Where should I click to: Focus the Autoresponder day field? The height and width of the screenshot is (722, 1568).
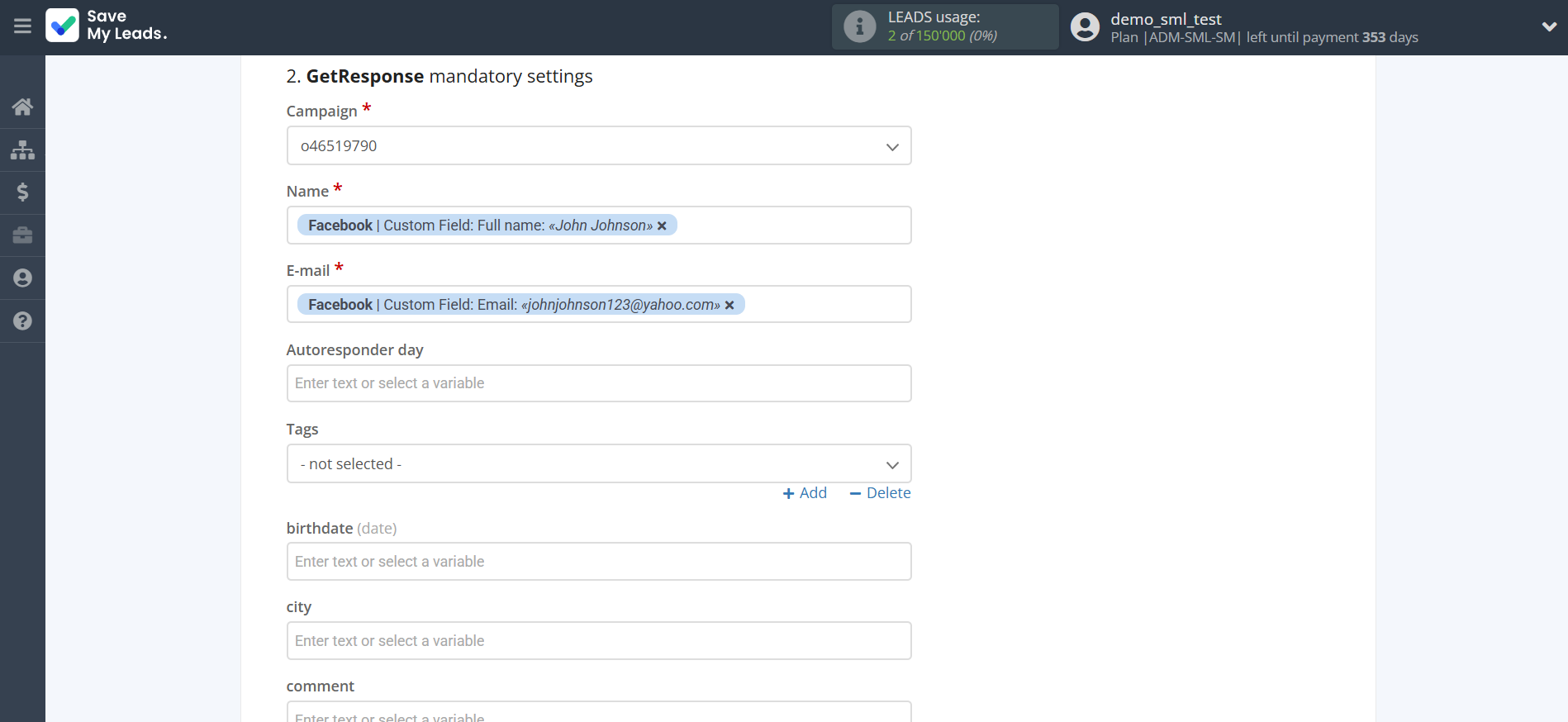(x=598, y=383)
